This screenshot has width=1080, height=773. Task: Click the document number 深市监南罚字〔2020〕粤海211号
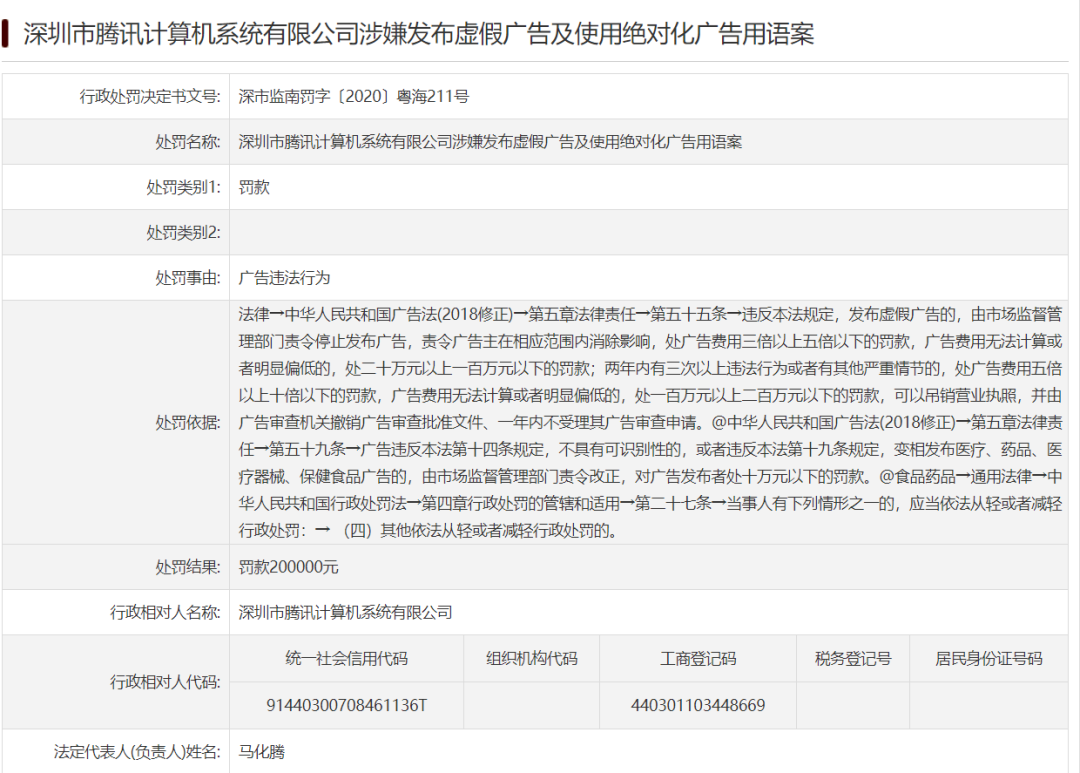[353, 96]
